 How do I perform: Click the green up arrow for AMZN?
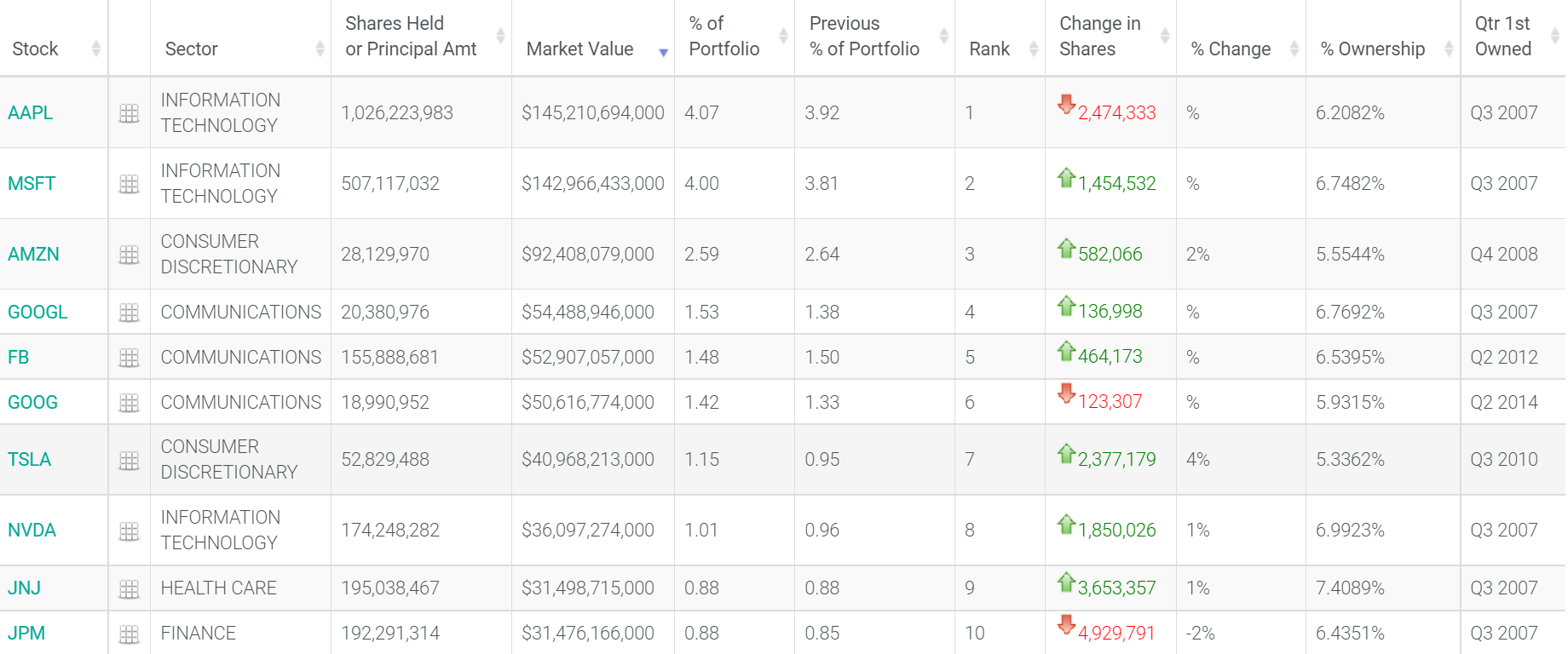tap(1066, 248)
